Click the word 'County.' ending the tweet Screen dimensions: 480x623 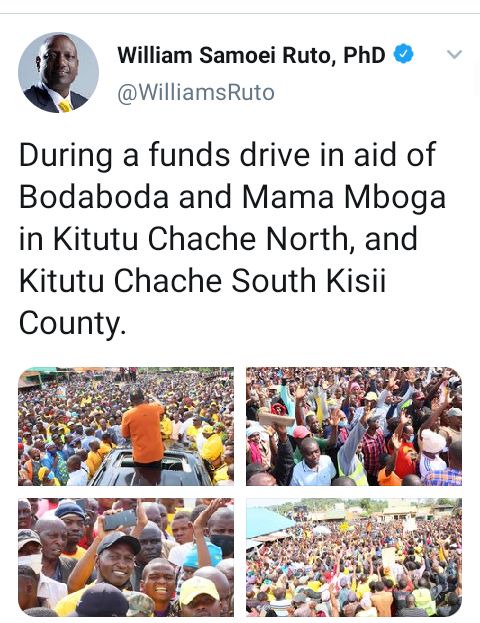72,324
